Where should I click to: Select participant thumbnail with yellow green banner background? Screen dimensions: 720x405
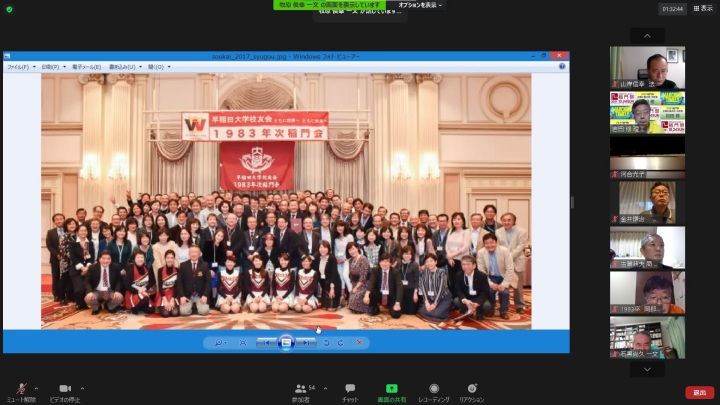click(647, 112)
